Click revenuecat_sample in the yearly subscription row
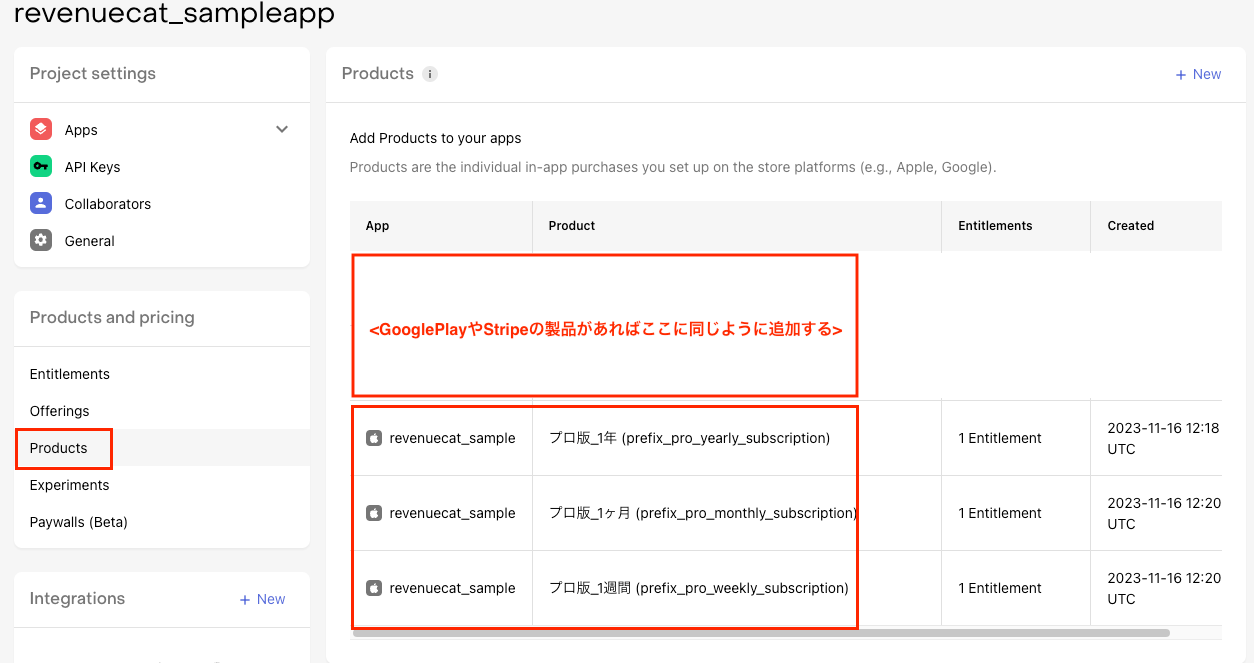This screenshot has width=1254, height=663. [x=452, y=438]
